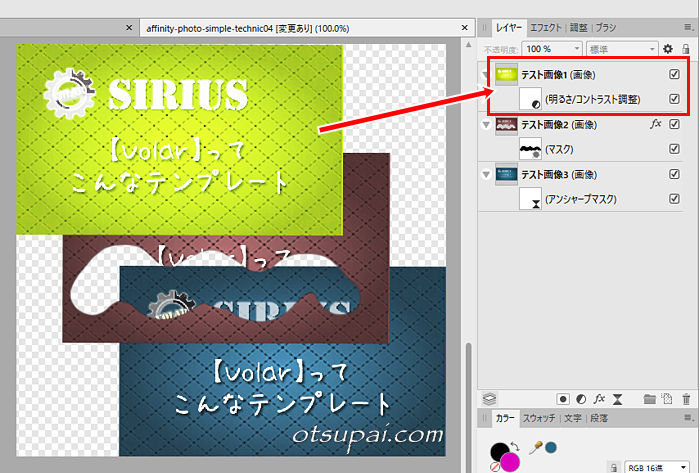
Task: Open the スウォッチ tab
Action: (x=539, y=419)
